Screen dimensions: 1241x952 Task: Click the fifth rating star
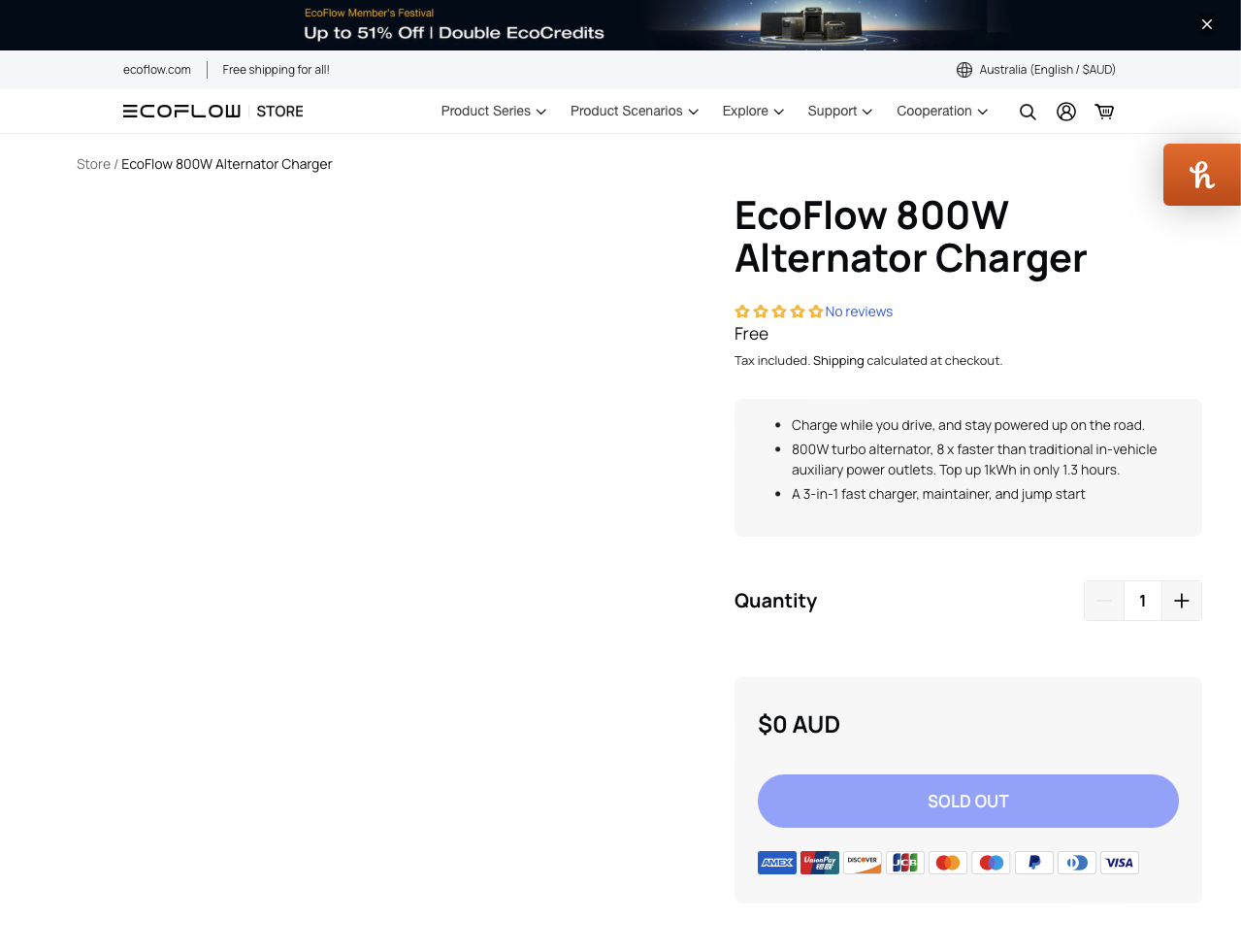pyautogui.click(x=816, y=312)
